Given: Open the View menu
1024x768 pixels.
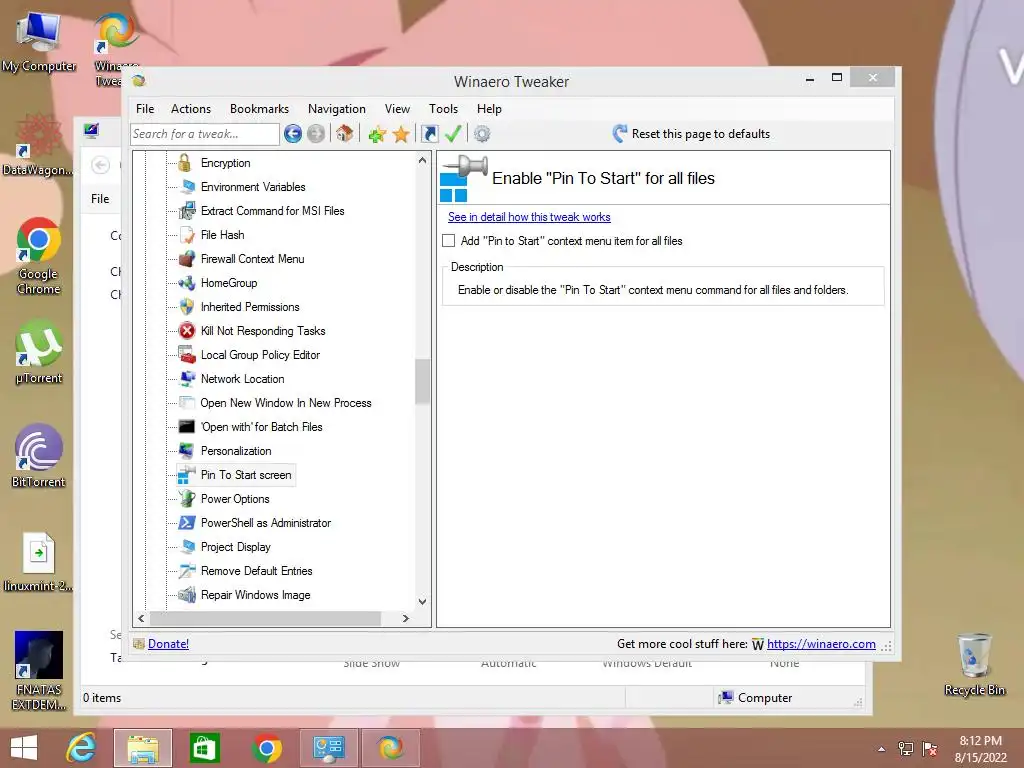Looking at the screenshot, I should pyautogui.click(x=397, y=109).
